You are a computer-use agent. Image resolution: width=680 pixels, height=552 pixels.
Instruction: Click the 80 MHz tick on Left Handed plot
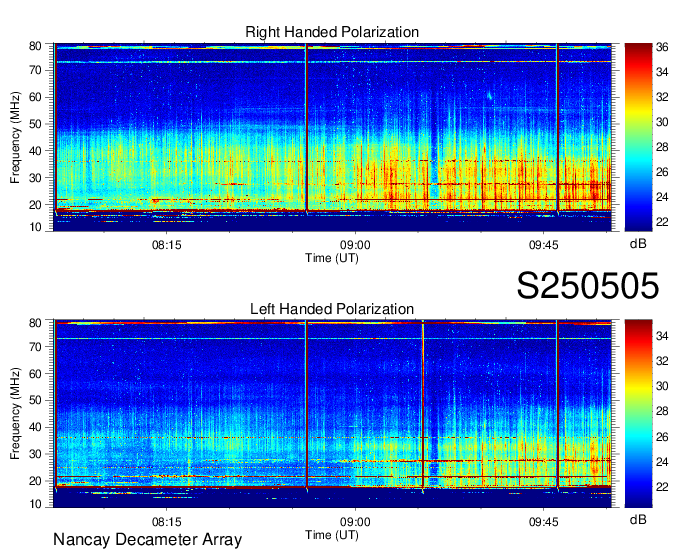[35, 323]
